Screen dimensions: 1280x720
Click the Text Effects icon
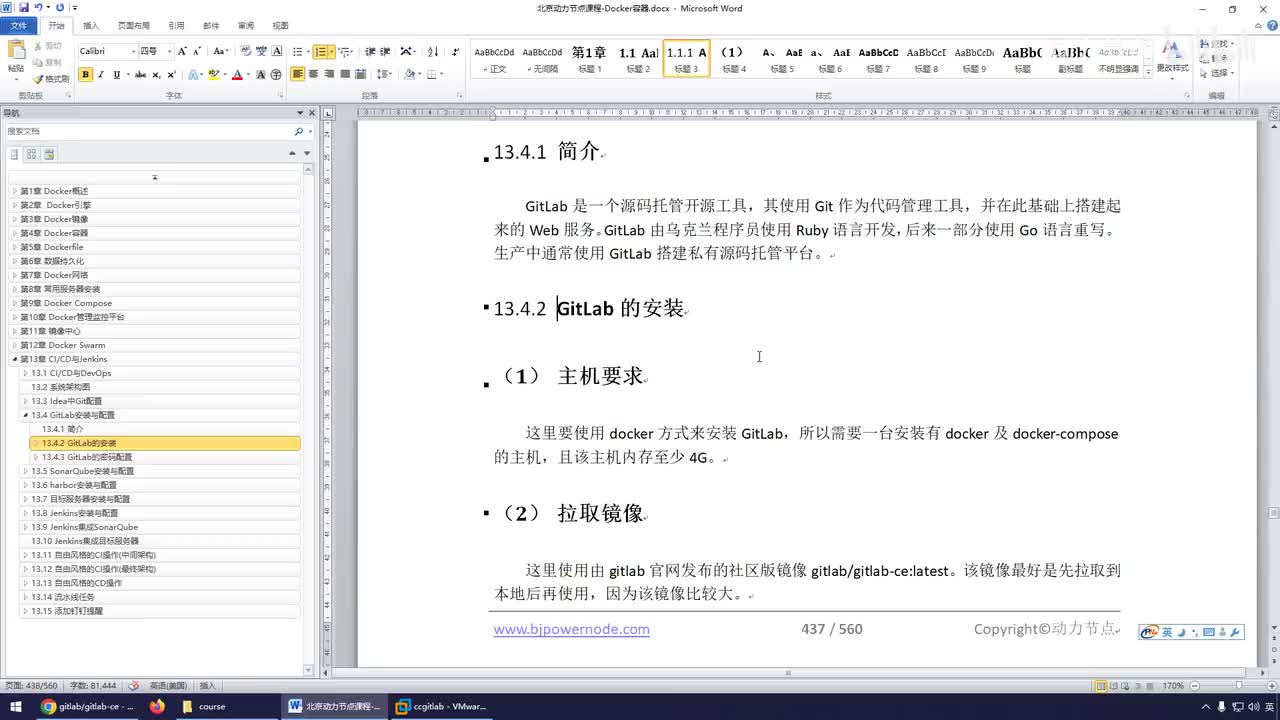point(193,75)
